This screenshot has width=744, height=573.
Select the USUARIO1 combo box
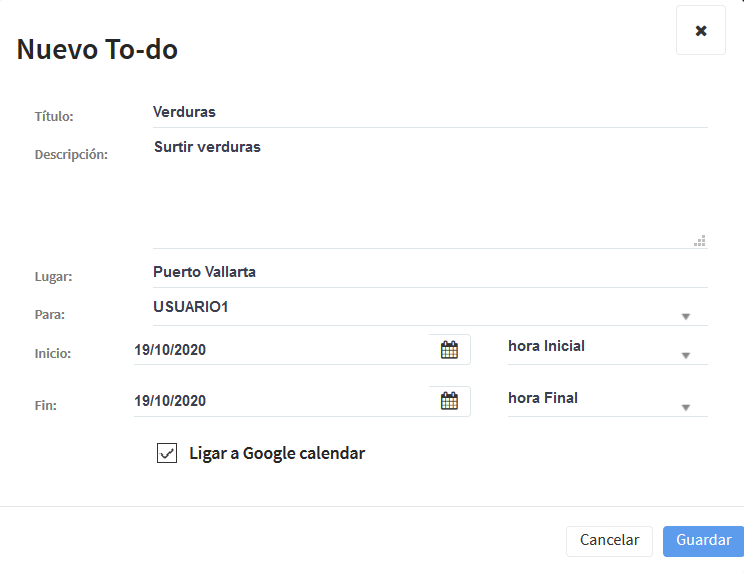pyautogui.click(x=430, y=310)
